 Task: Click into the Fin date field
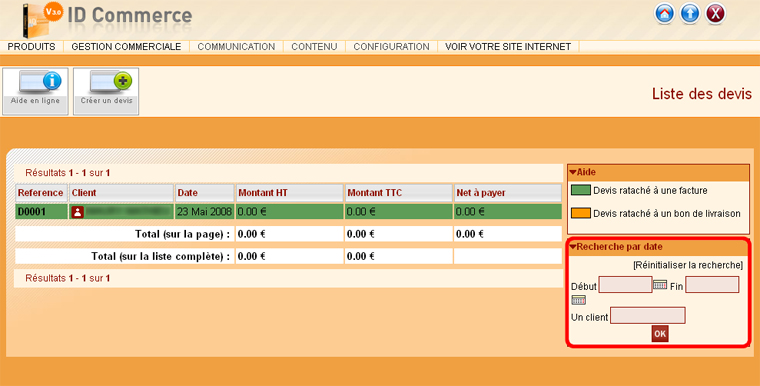pos(712,285)
